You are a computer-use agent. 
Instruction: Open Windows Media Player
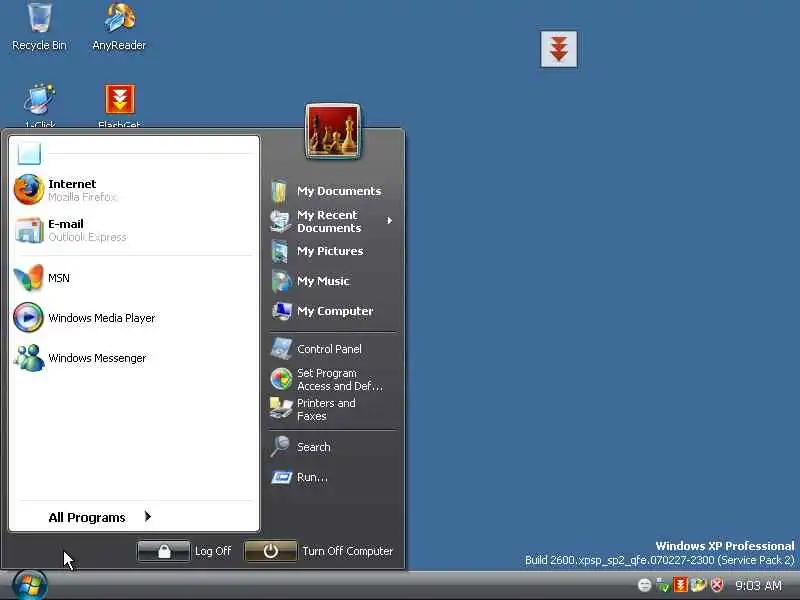(134, 318)
